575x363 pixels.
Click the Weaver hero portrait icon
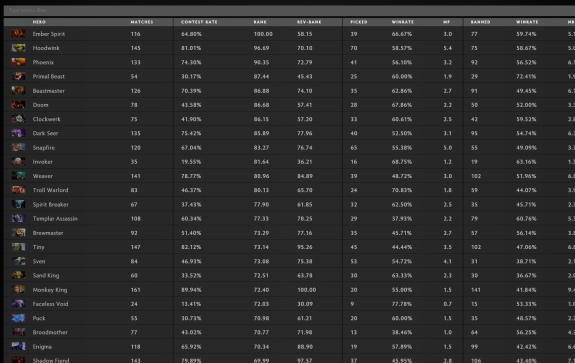[x=18, y=176]
